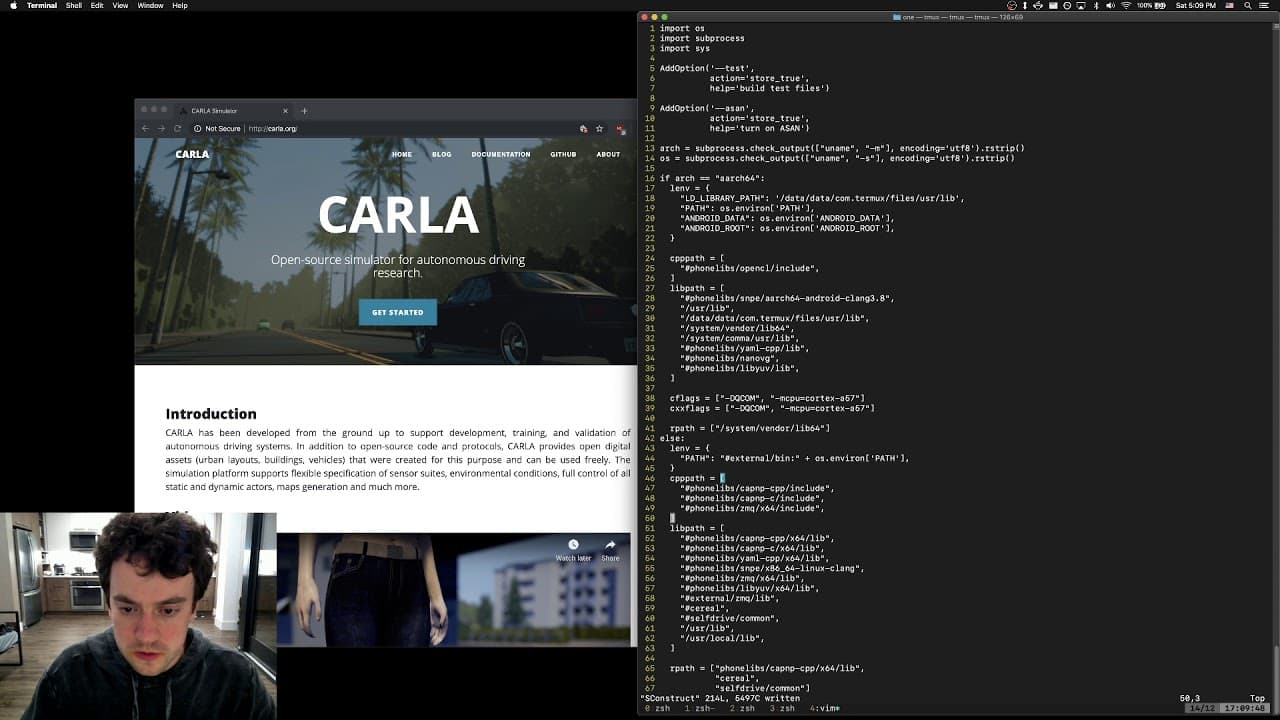Open the Shell menu
Viewport: 1280px width, 720px height.
[74, 5]
